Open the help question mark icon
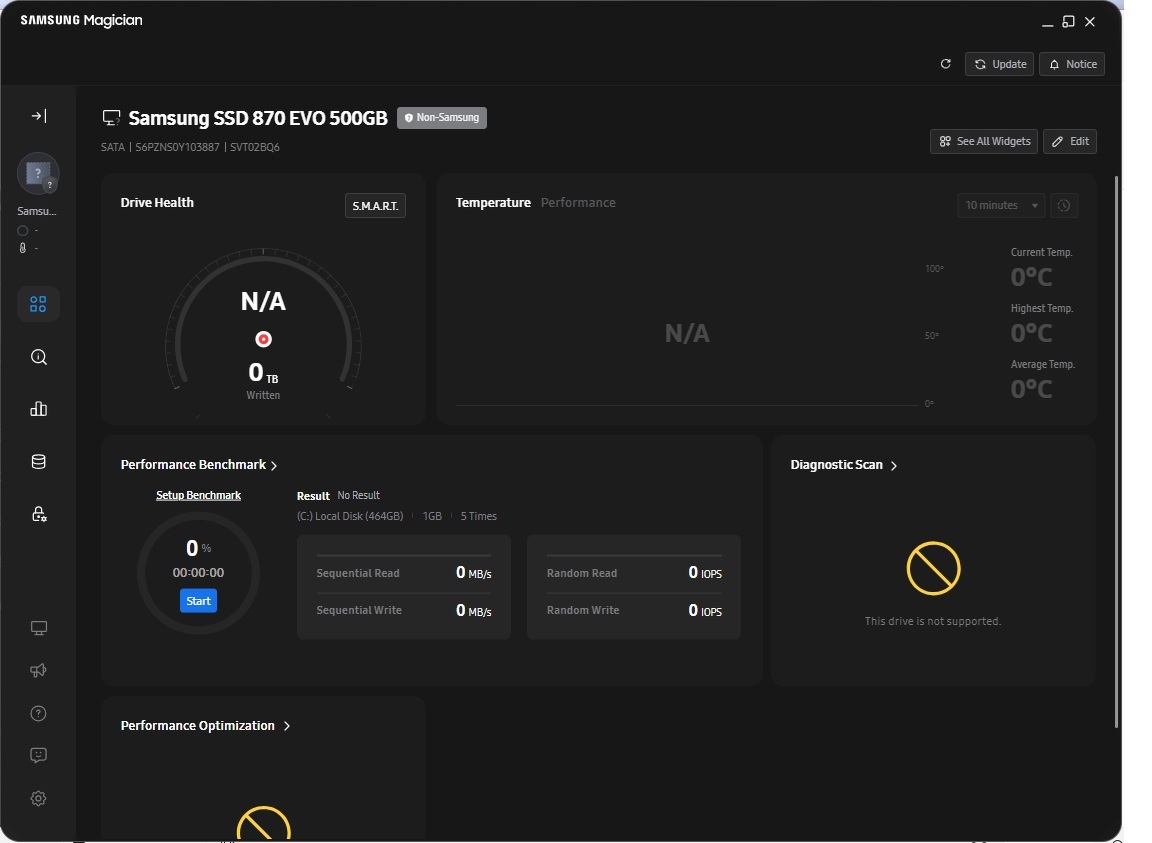This screenshot has height=843, width=1152. (39, 714)
